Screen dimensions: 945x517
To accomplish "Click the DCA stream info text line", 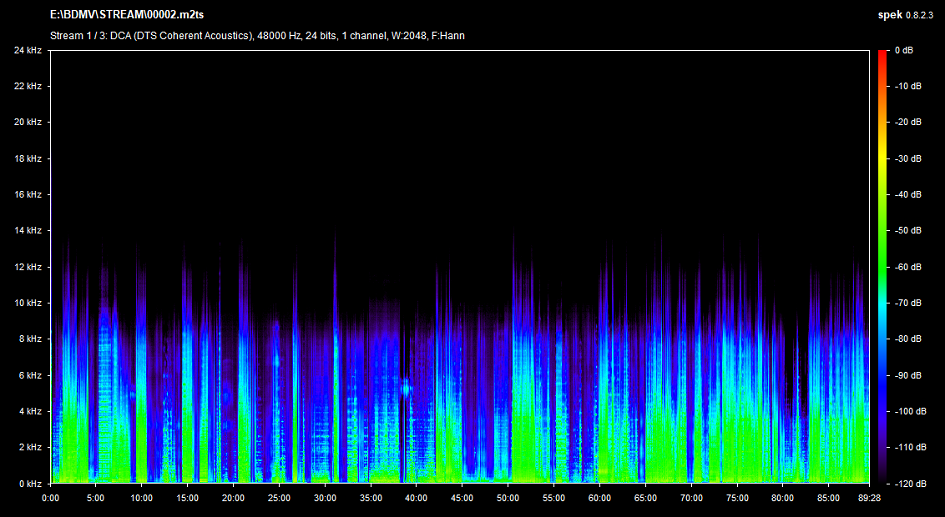I will point(256,36).
